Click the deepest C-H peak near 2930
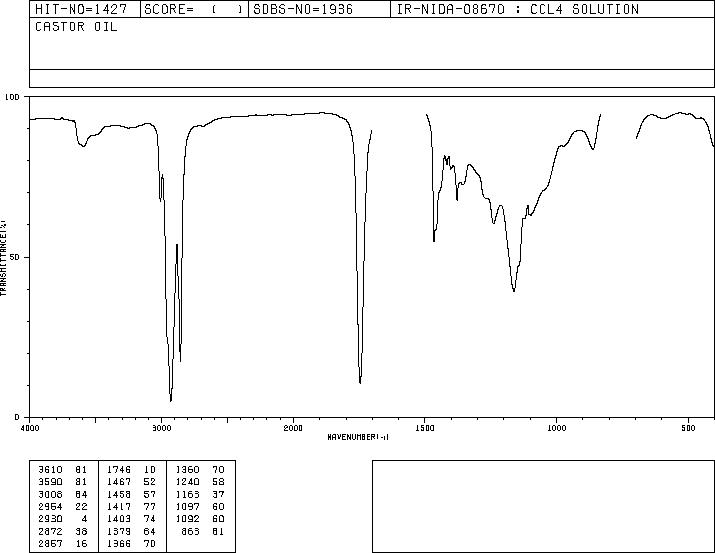 click(171, 400)
